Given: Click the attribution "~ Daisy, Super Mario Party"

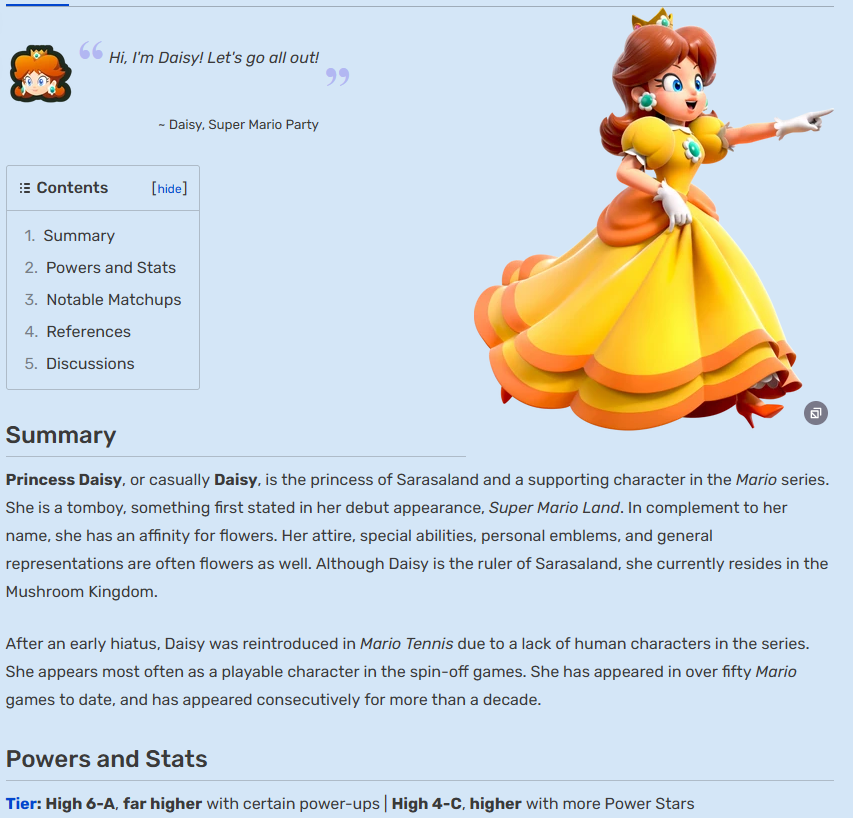Looking at the screenshot, I should (x=238, y=125).
